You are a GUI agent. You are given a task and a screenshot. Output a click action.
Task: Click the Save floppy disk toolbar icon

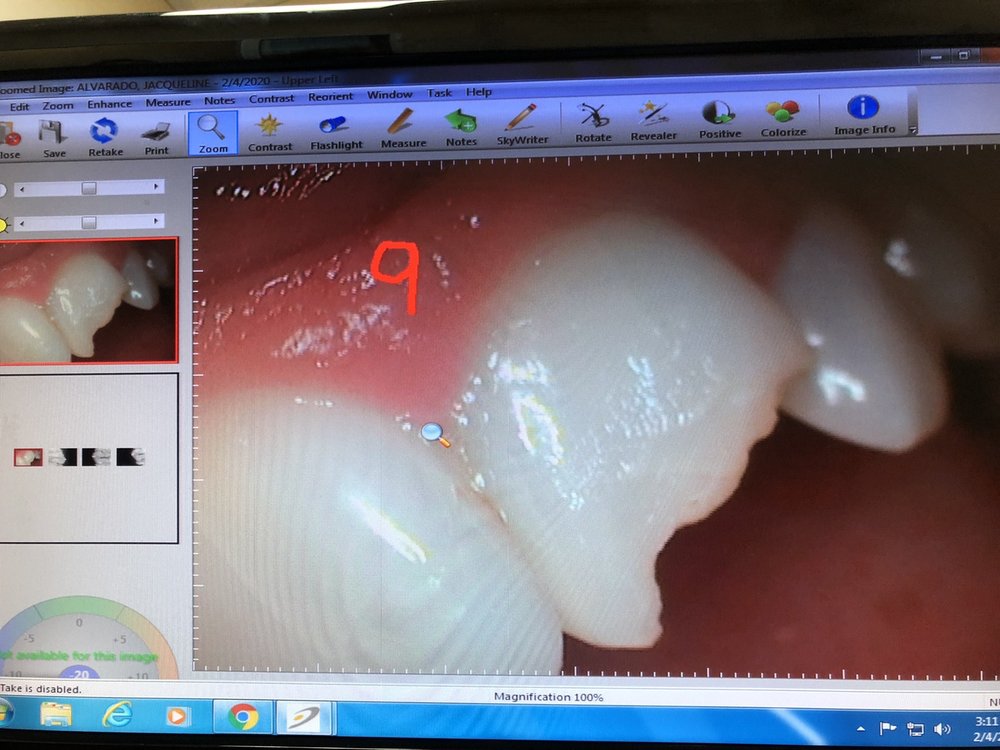[54, 139]
